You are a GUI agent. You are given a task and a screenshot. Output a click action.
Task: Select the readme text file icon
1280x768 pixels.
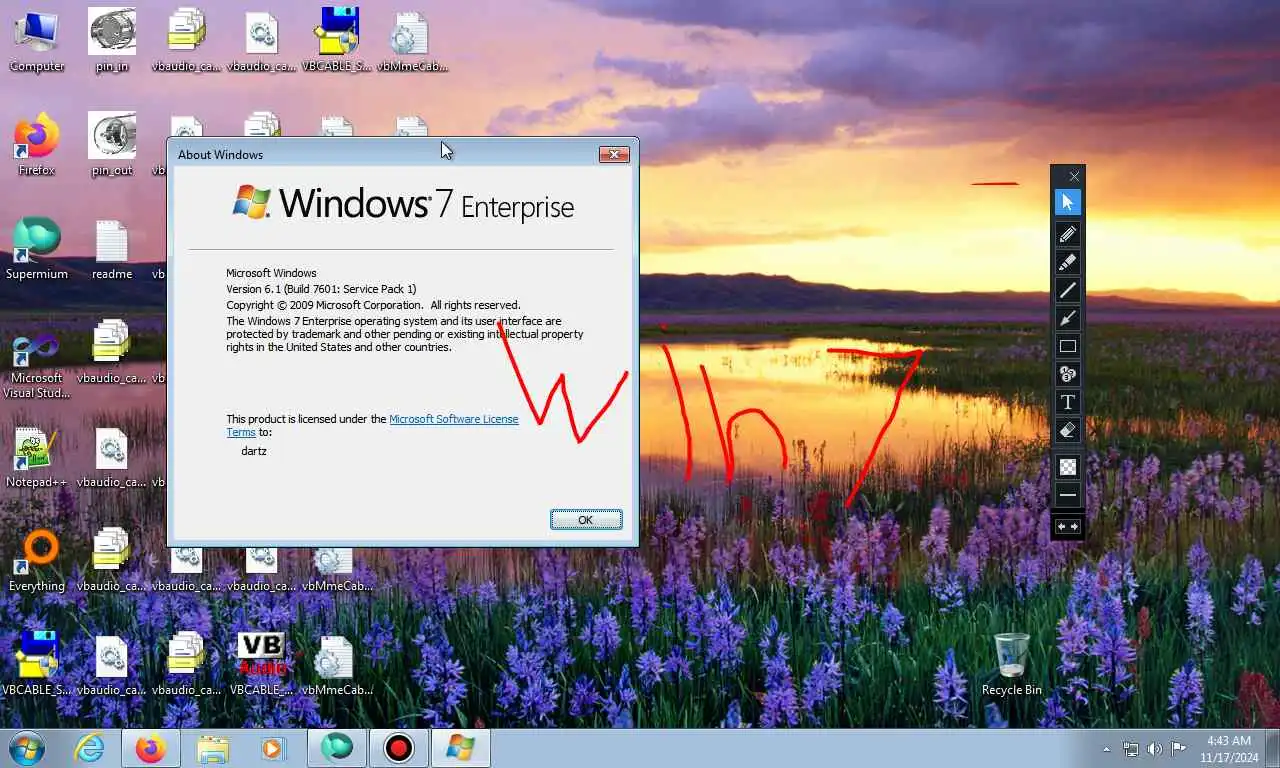[112, 250]
